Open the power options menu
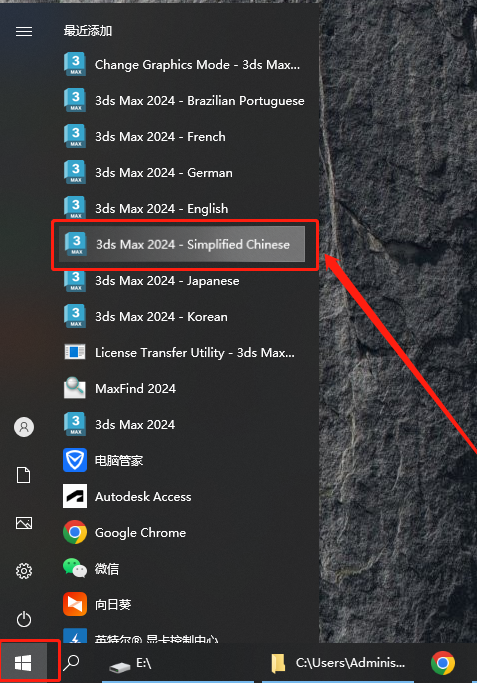Viewport: 477px width, 685px height. pos(24,619)
